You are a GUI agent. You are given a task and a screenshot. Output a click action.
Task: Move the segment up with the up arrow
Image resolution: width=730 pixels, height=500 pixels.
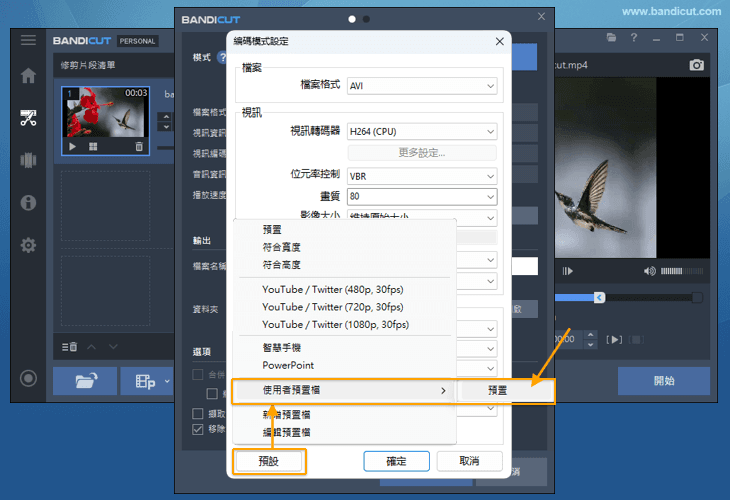click(92, 347)
